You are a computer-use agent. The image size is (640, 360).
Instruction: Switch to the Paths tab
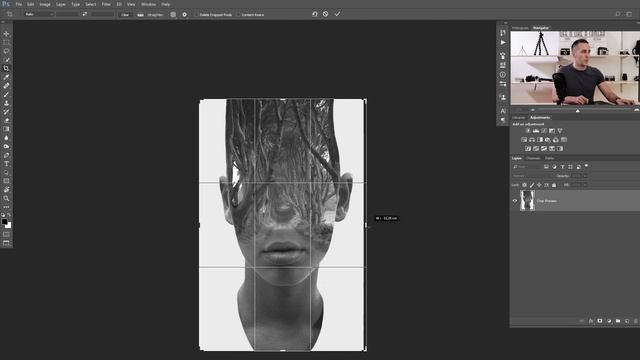[549, 158]
